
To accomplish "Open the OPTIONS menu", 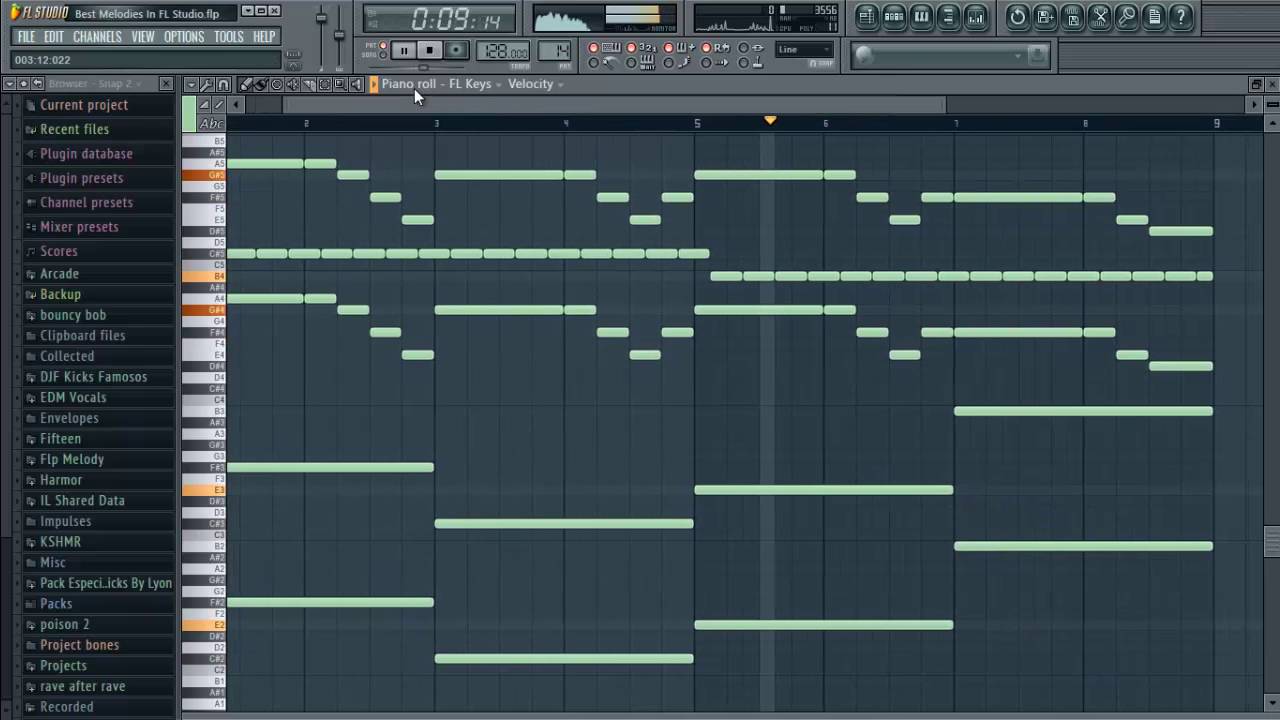I will [184, 37].
